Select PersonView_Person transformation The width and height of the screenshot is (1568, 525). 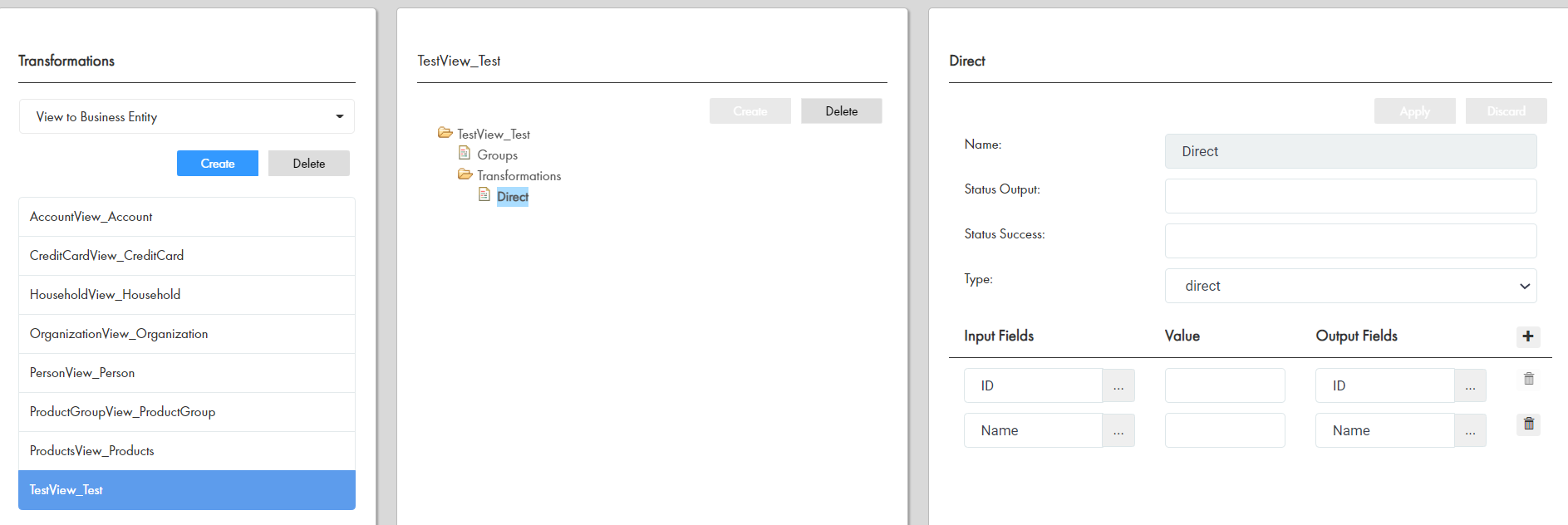coord(187,373)
